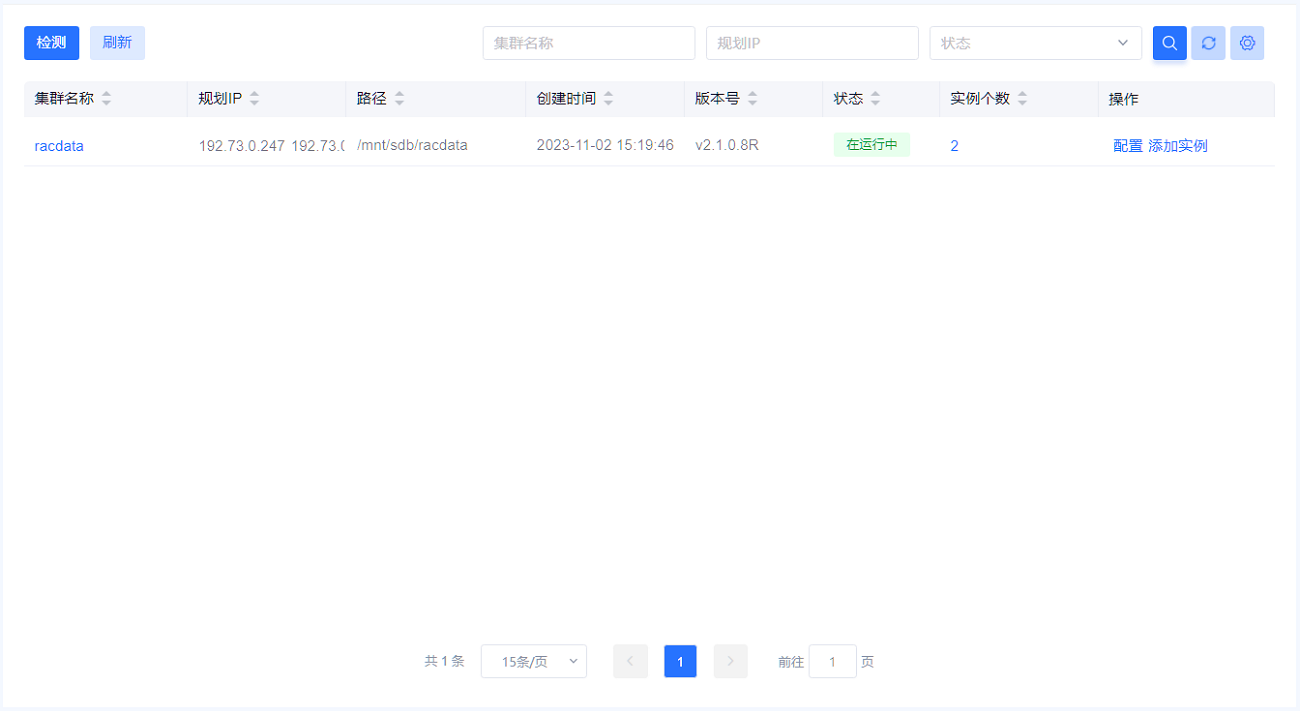Sort by 状态 column arrows
Screen dimensions: 1300x711
[x=875, y=99]
